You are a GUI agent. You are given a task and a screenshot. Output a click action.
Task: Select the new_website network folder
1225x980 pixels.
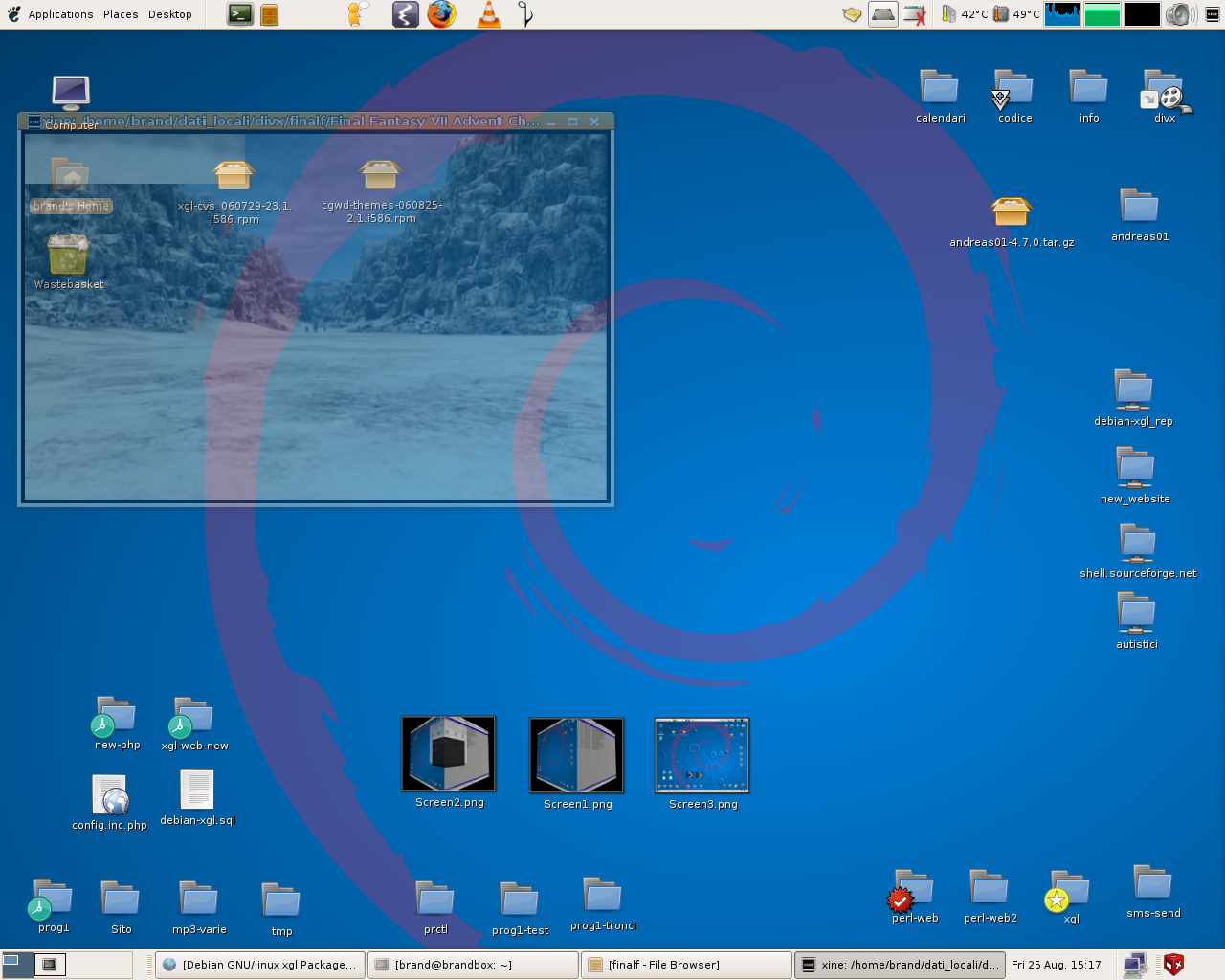tap(1135, 476)
